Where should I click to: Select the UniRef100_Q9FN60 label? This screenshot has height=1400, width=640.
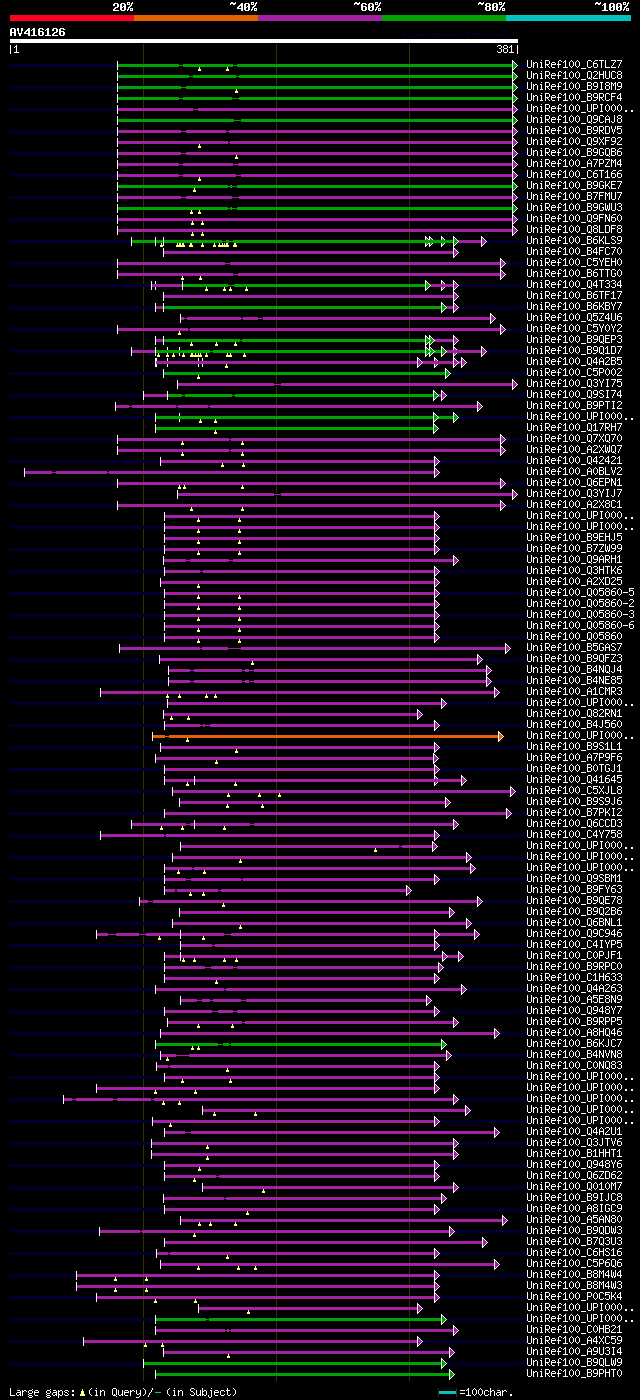[576, 219]
